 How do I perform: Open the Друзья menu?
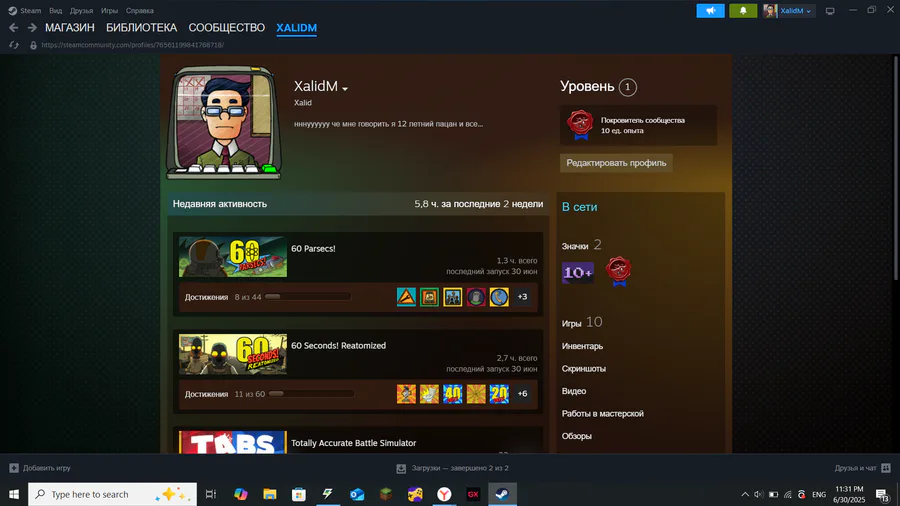coord(82,10)
